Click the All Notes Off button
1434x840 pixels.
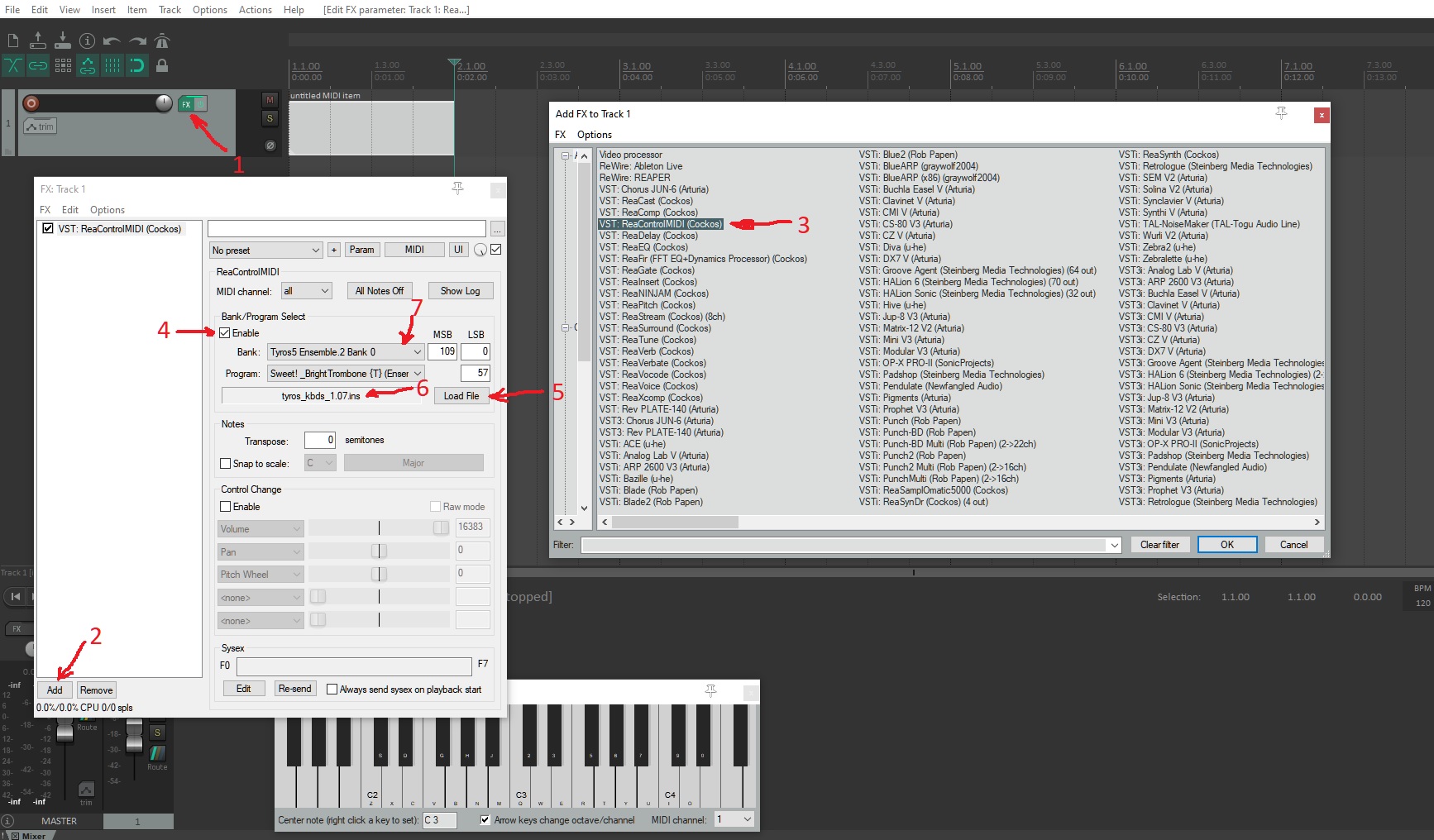(x=380, y=291)
